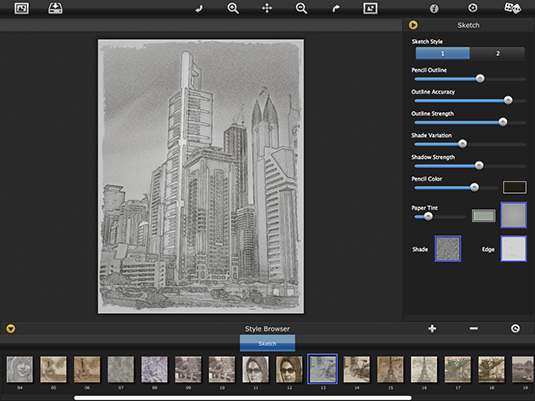Screen dimensions: 535x401
Task: Reset the style with circular arrow icon
Action: tap(515, 329)
